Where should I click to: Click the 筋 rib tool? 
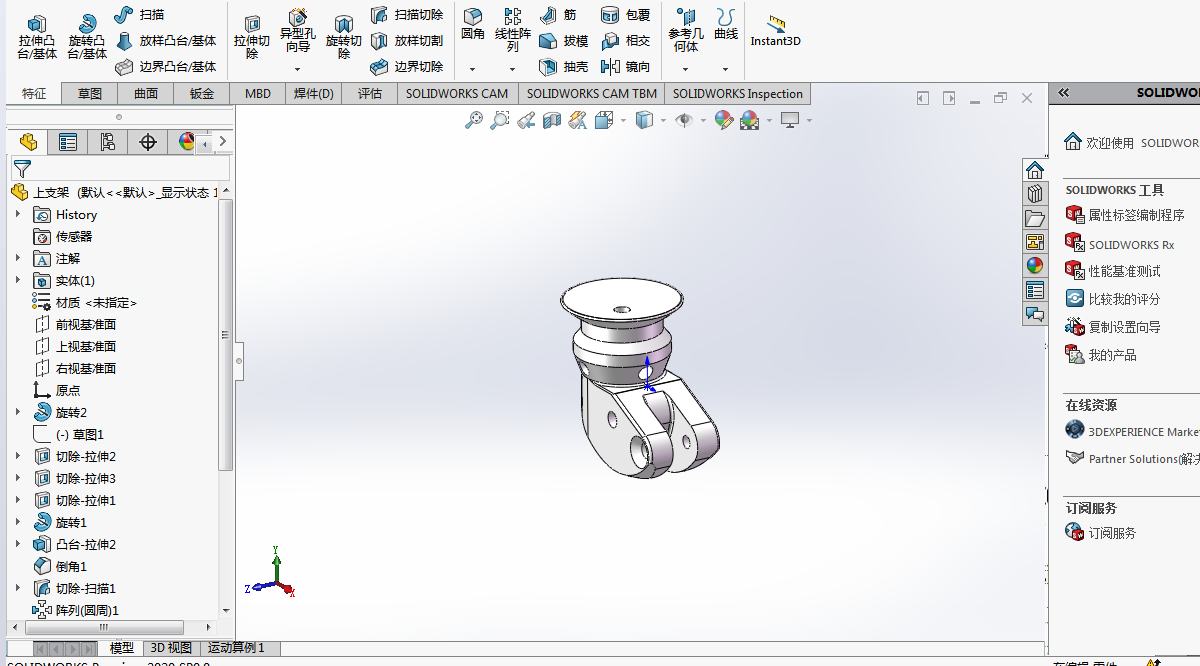[558, 15]
